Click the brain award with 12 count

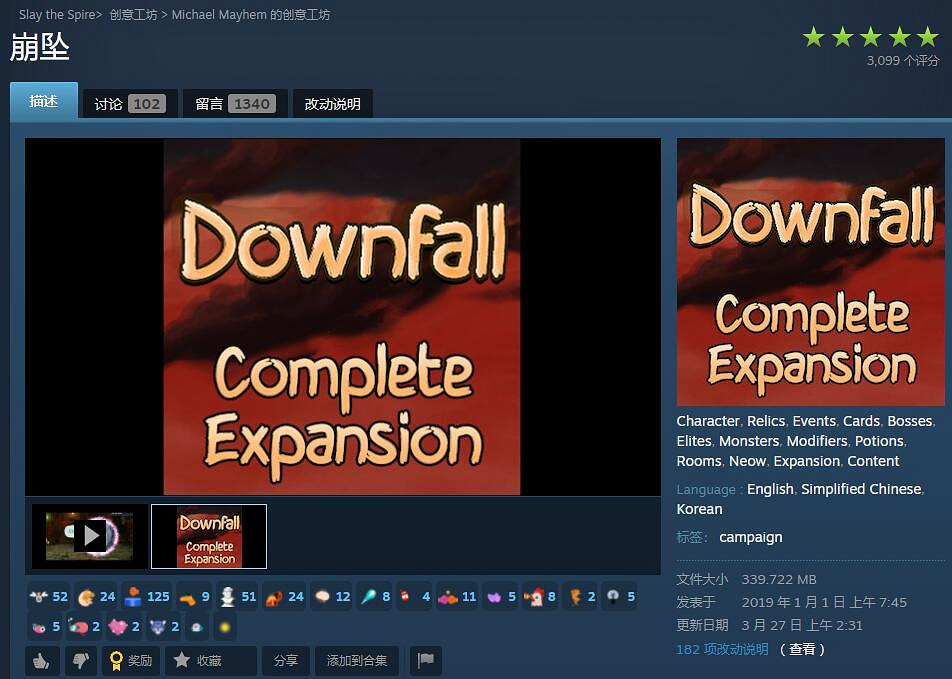332,597
